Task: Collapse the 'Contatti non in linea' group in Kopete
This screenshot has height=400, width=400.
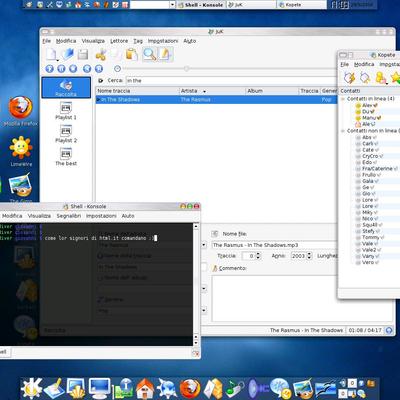Action: pyautogui.click(x=343, y=131)
